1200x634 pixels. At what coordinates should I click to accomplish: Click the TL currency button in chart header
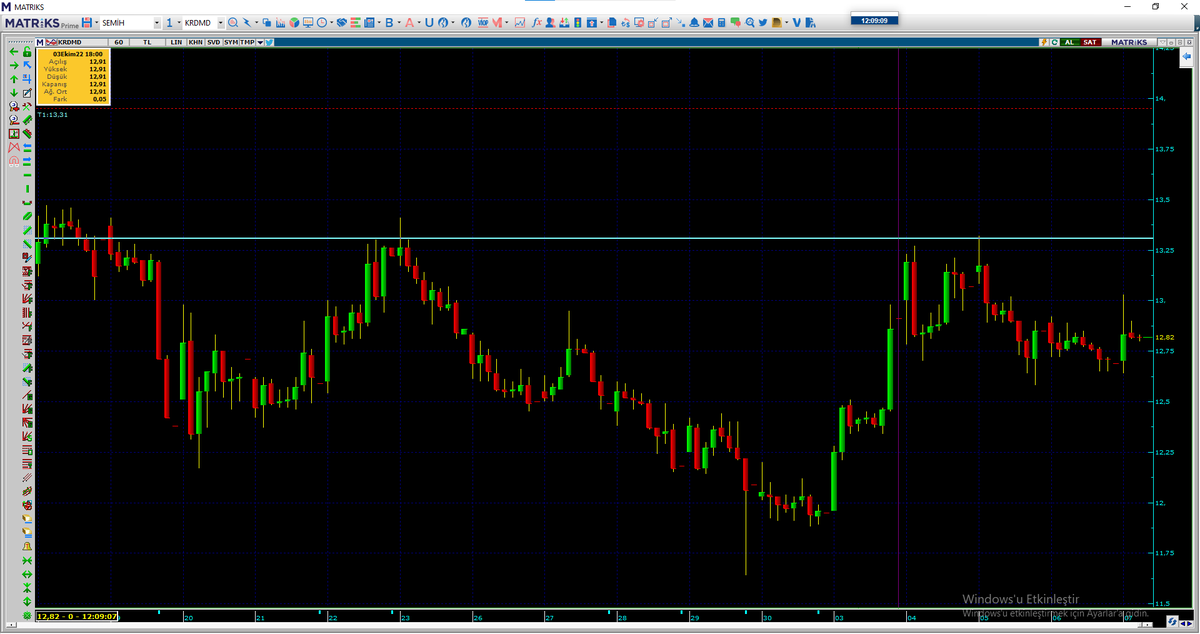pyautogui.click(x=147, y=42)
